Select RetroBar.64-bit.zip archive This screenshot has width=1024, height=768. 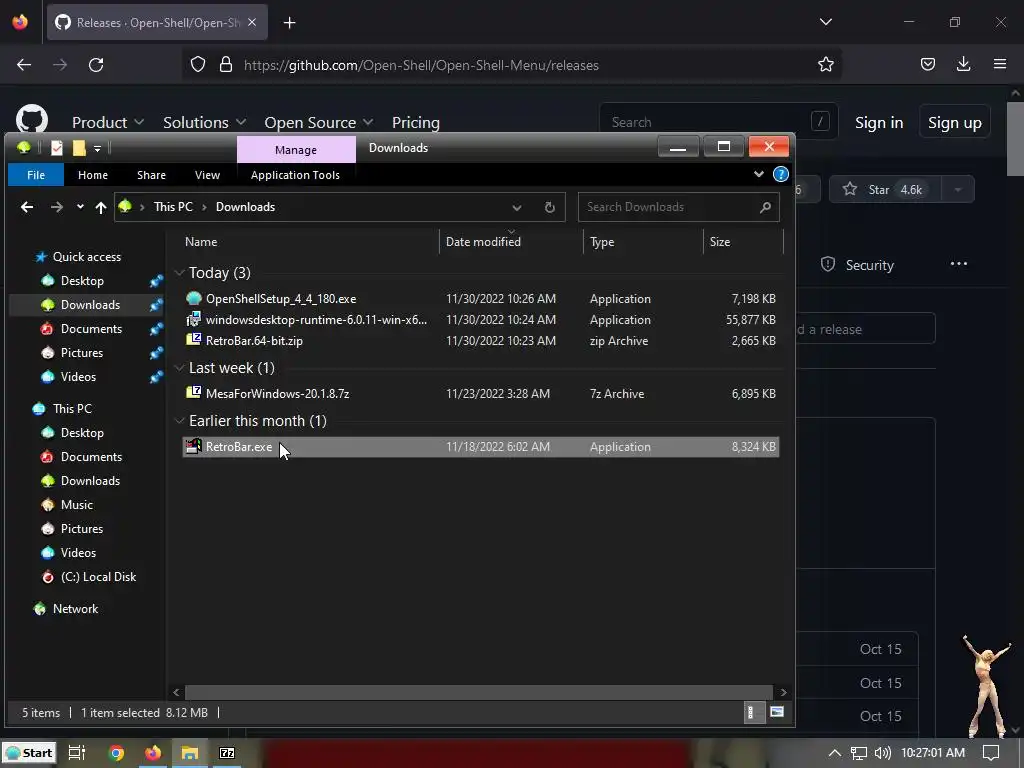[x=481, y=340]
